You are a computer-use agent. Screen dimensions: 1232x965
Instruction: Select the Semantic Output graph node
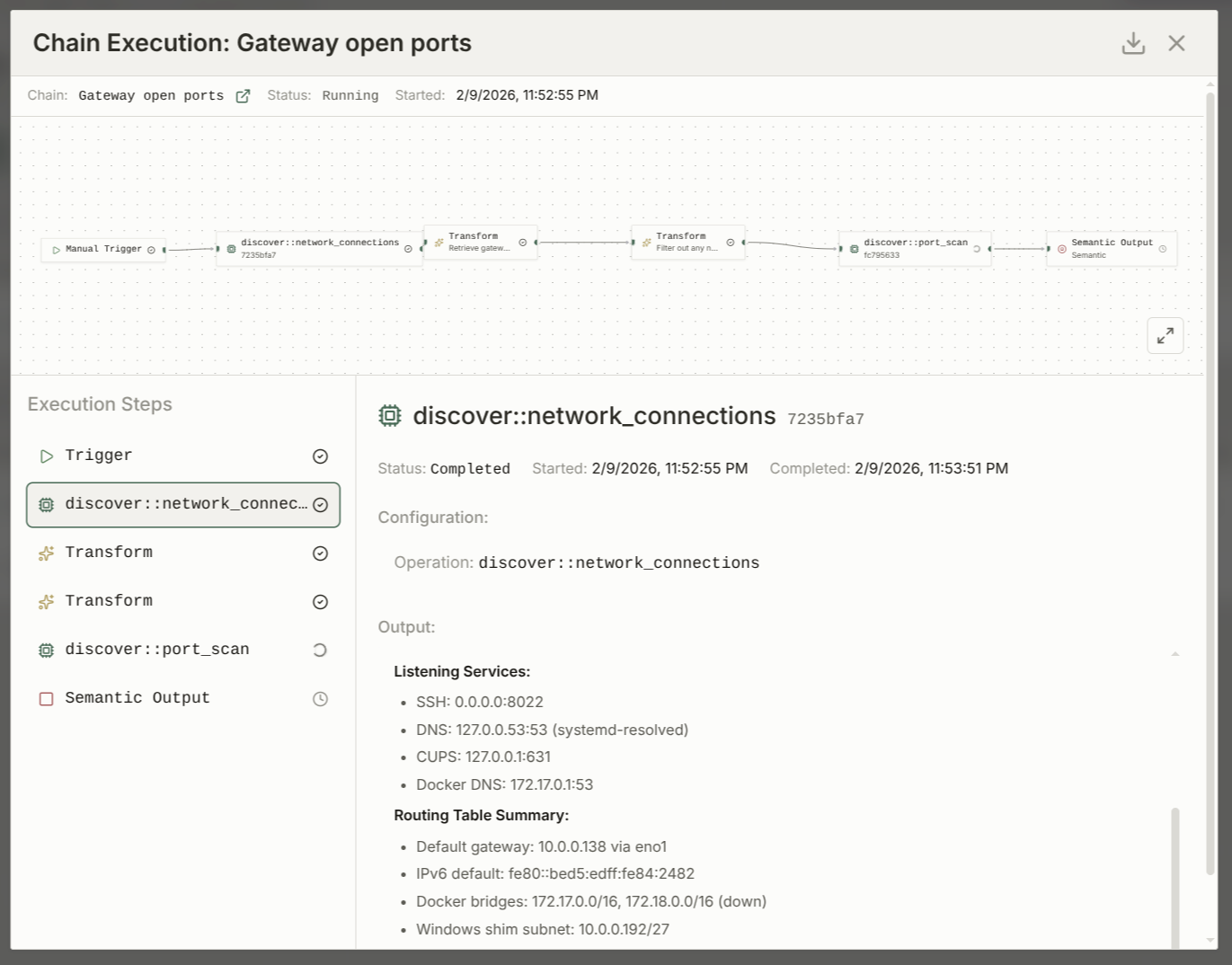tap(1111, 249)
